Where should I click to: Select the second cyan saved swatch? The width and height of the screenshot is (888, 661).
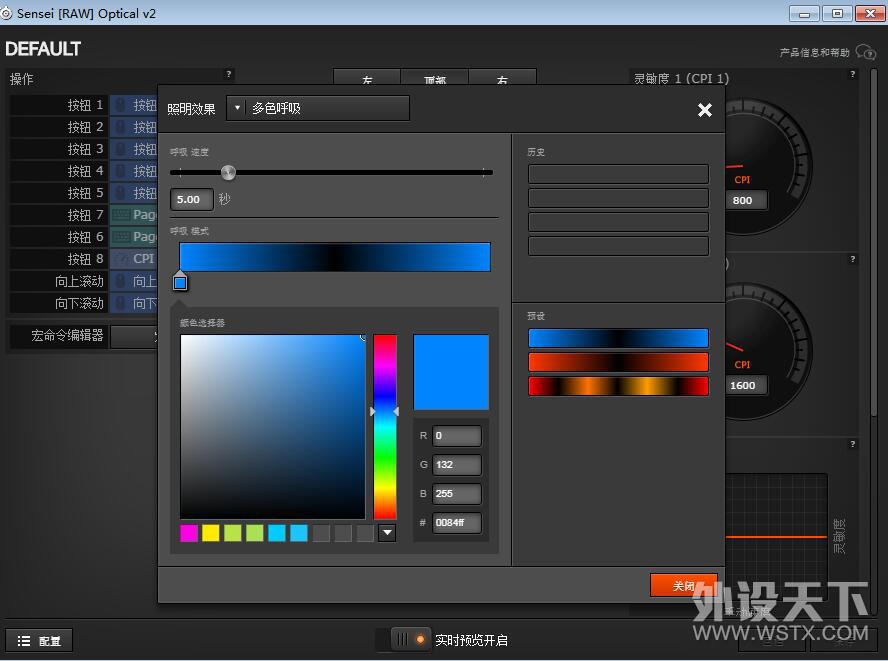[299, 533]
